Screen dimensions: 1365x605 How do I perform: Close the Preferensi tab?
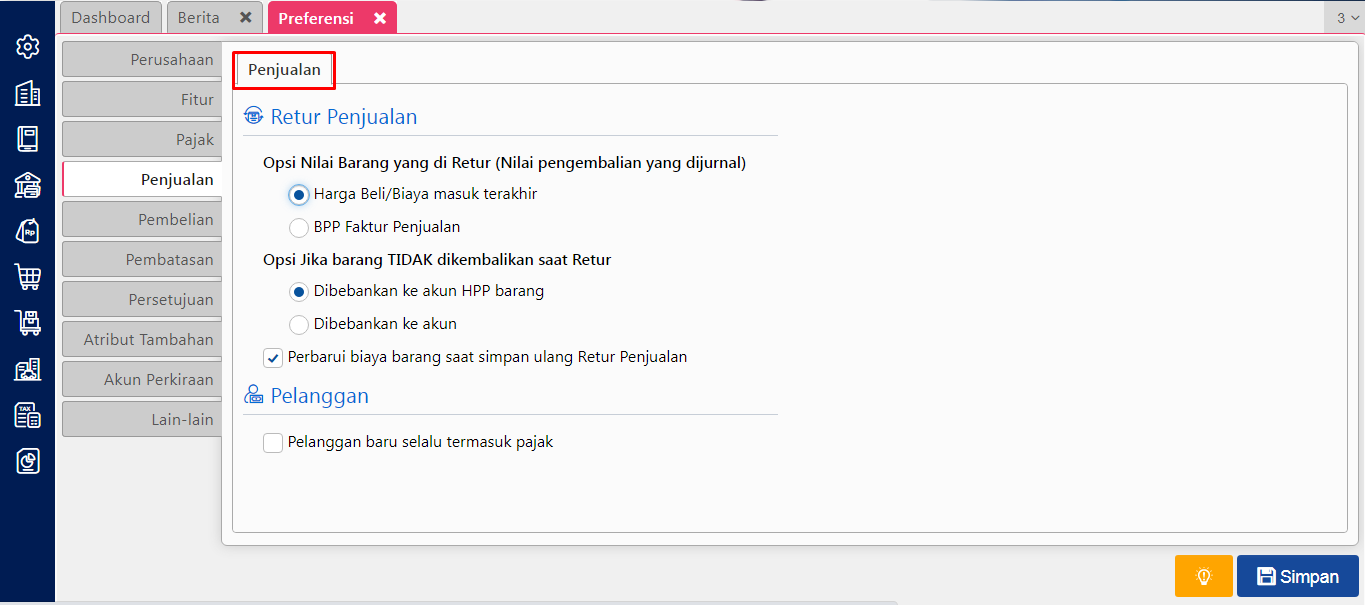[x=380, y=18]
